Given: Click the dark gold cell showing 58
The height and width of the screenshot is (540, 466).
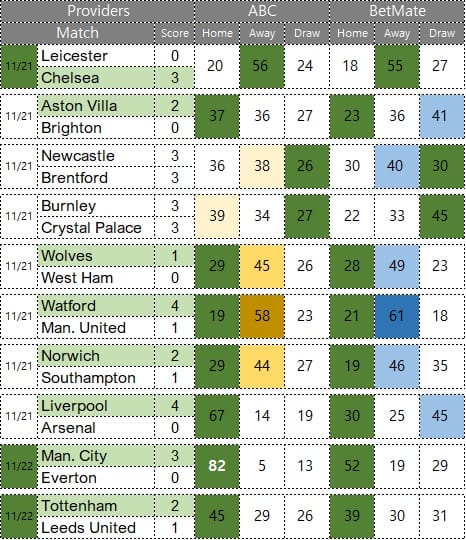Looking at the screenshot, I should 262,316.
